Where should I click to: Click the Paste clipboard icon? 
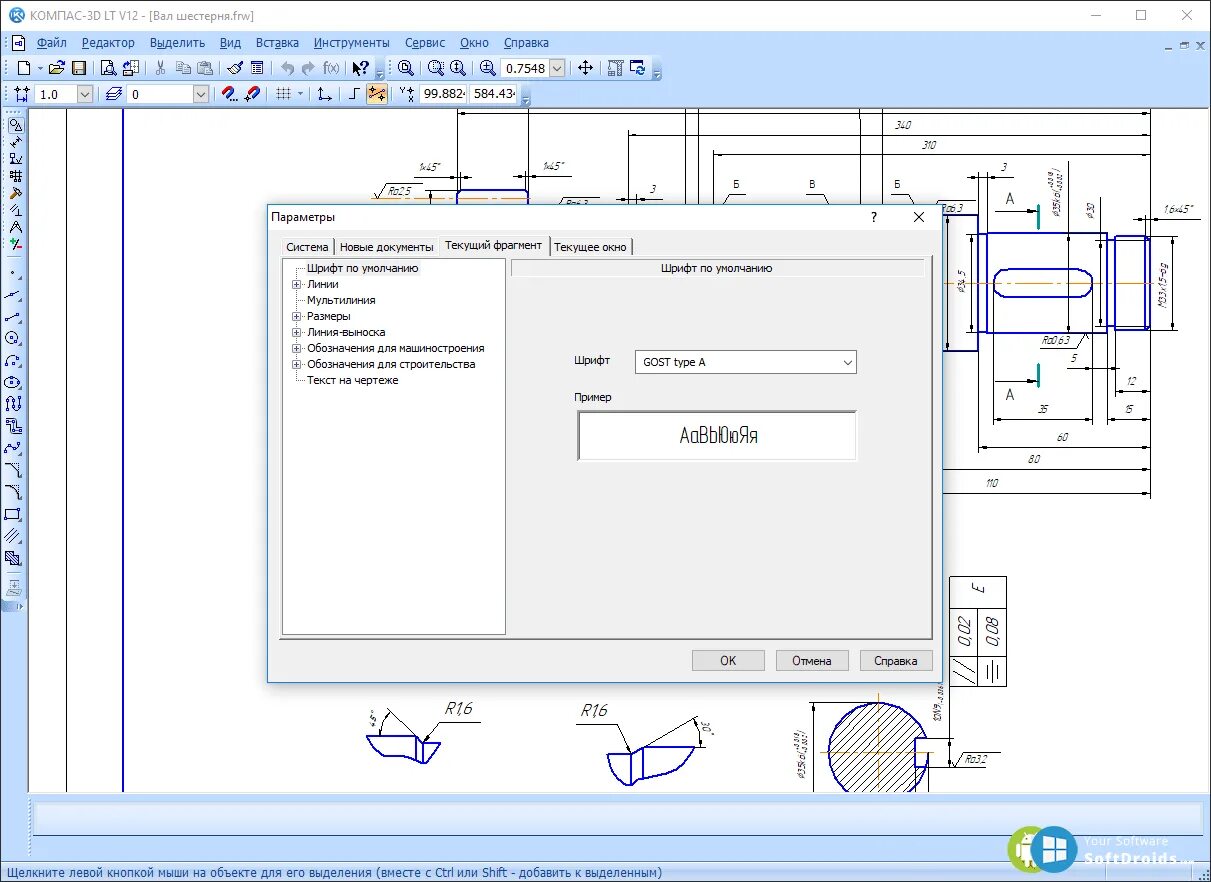(x=205, y=68)
